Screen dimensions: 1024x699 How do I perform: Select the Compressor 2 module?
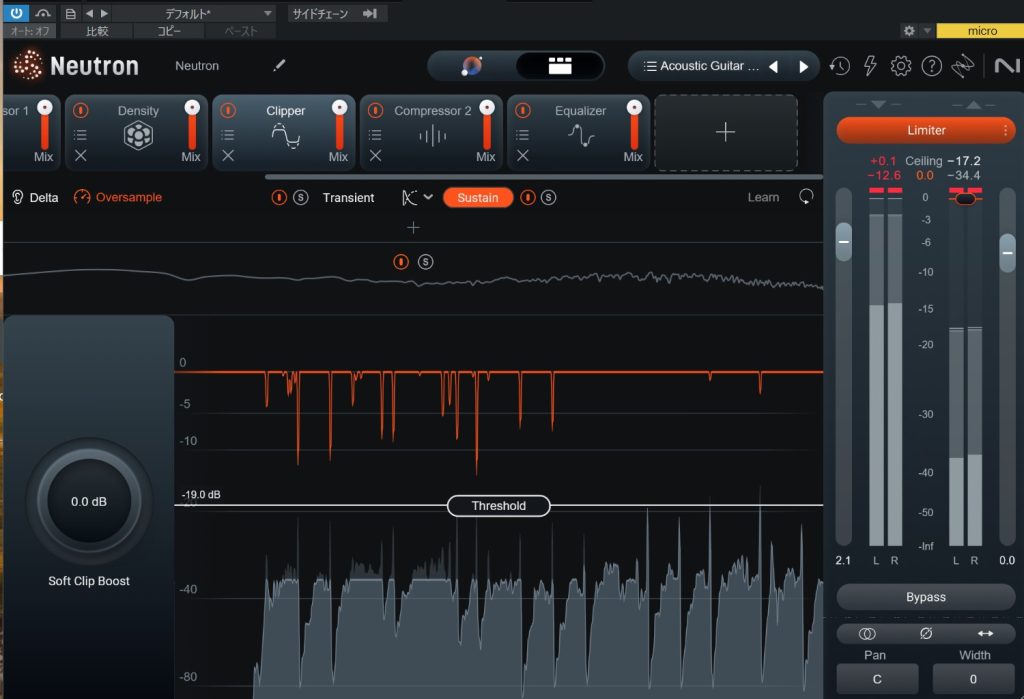[432, 111]
